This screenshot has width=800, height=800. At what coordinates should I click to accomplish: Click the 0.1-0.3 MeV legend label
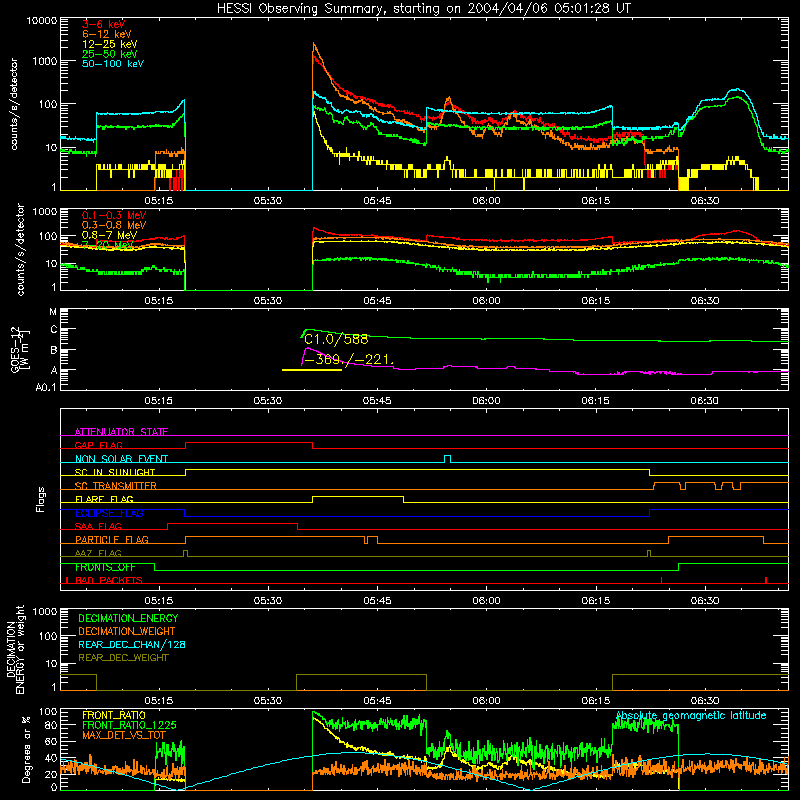pyautogui.click(x=114, y=215)
